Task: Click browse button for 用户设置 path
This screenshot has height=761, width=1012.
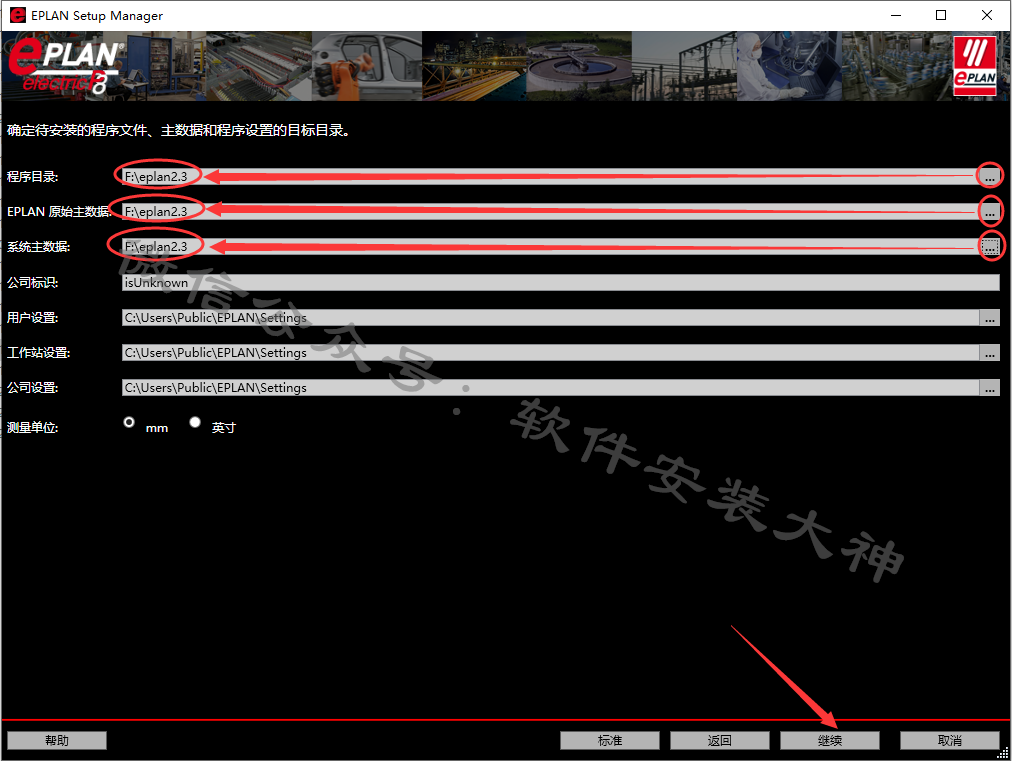Action: click(x=989, y=318)
